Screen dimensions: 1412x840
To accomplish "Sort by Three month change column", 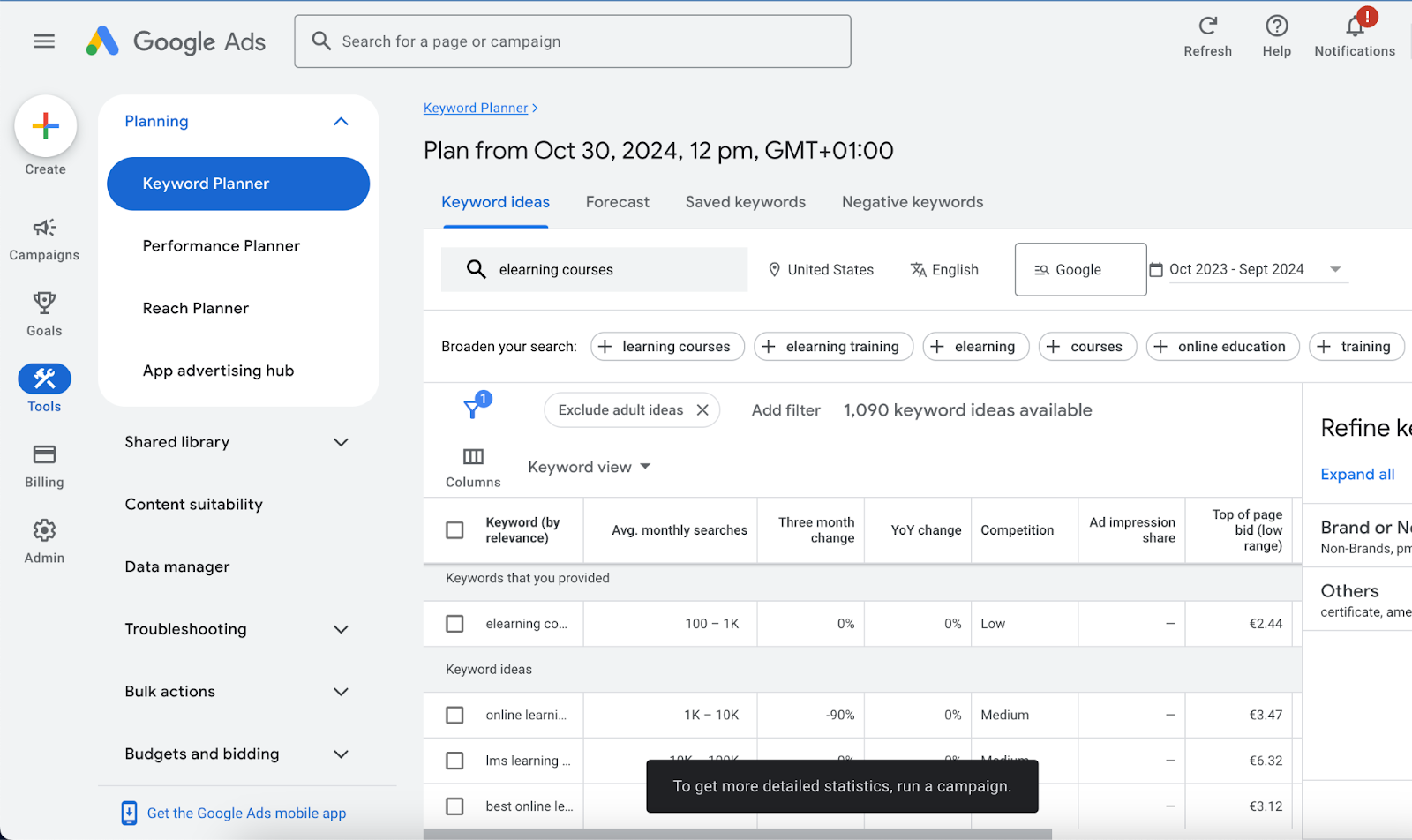I will (816, 530).
